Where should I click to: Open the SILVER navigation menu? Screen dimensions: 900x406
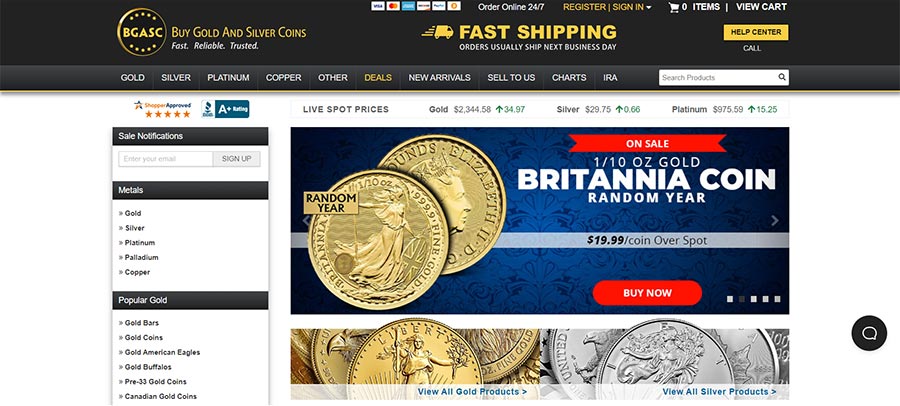[176, 78]
